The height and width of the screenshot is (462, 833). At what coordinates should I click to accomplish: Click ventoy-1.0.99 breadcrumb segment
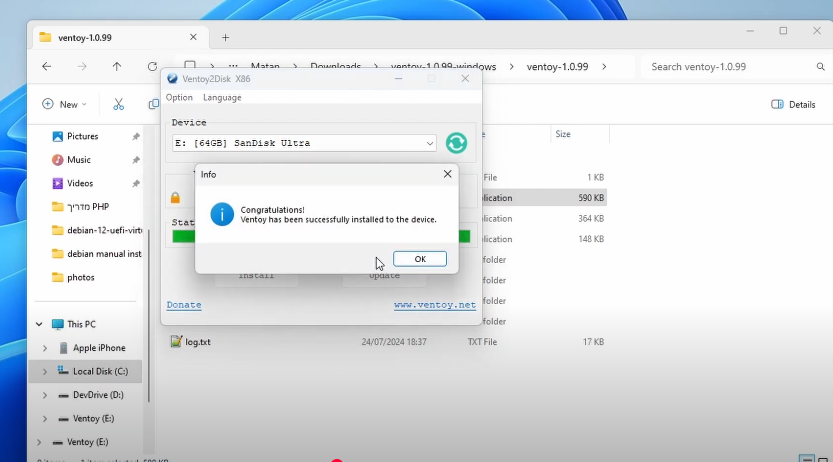click(x=557, y=67)
